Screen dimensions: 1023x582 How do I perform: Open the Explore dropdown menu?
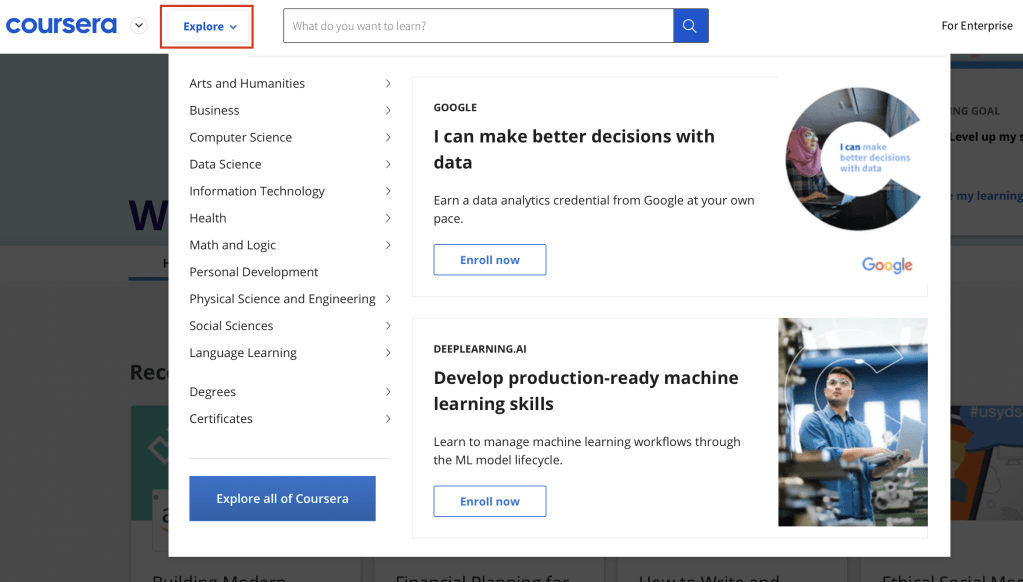tap(209, 27)
